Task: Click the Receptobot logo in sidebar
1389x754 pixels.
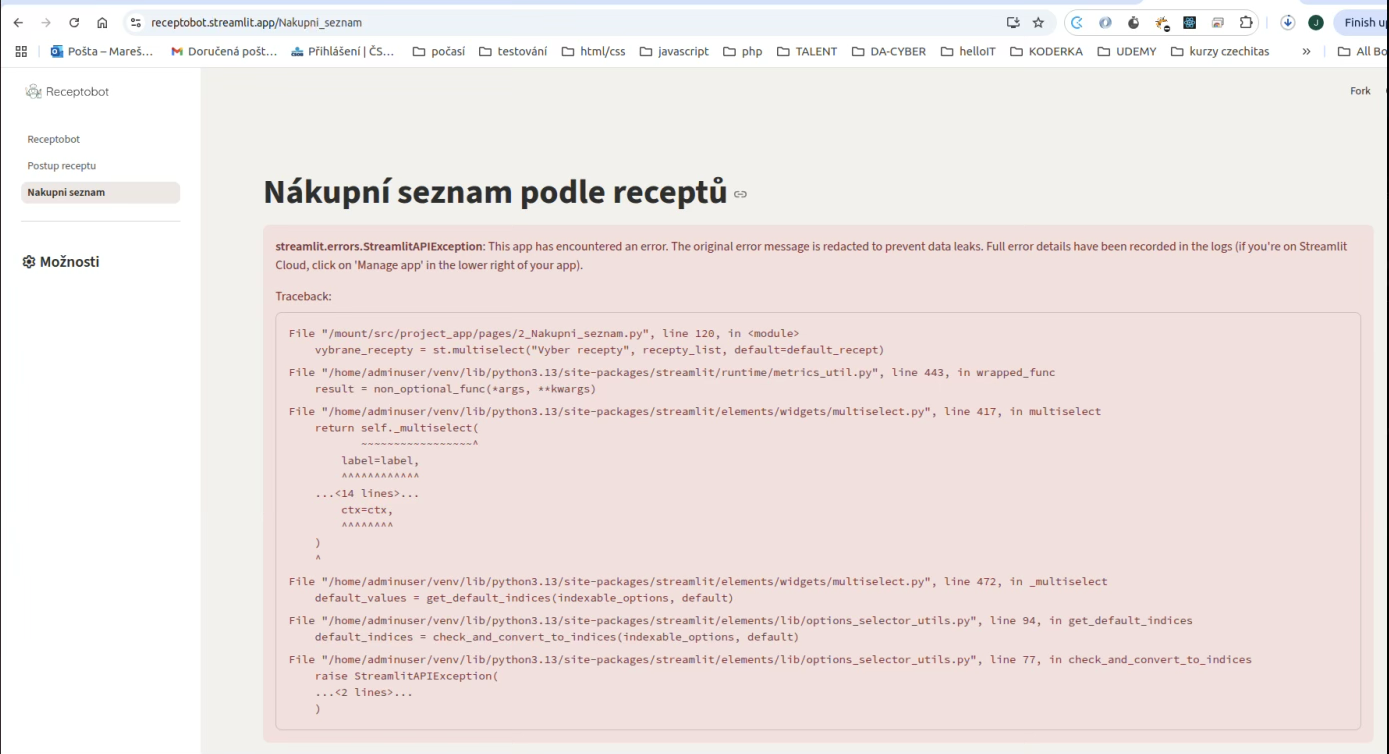Action: [67, 92]
